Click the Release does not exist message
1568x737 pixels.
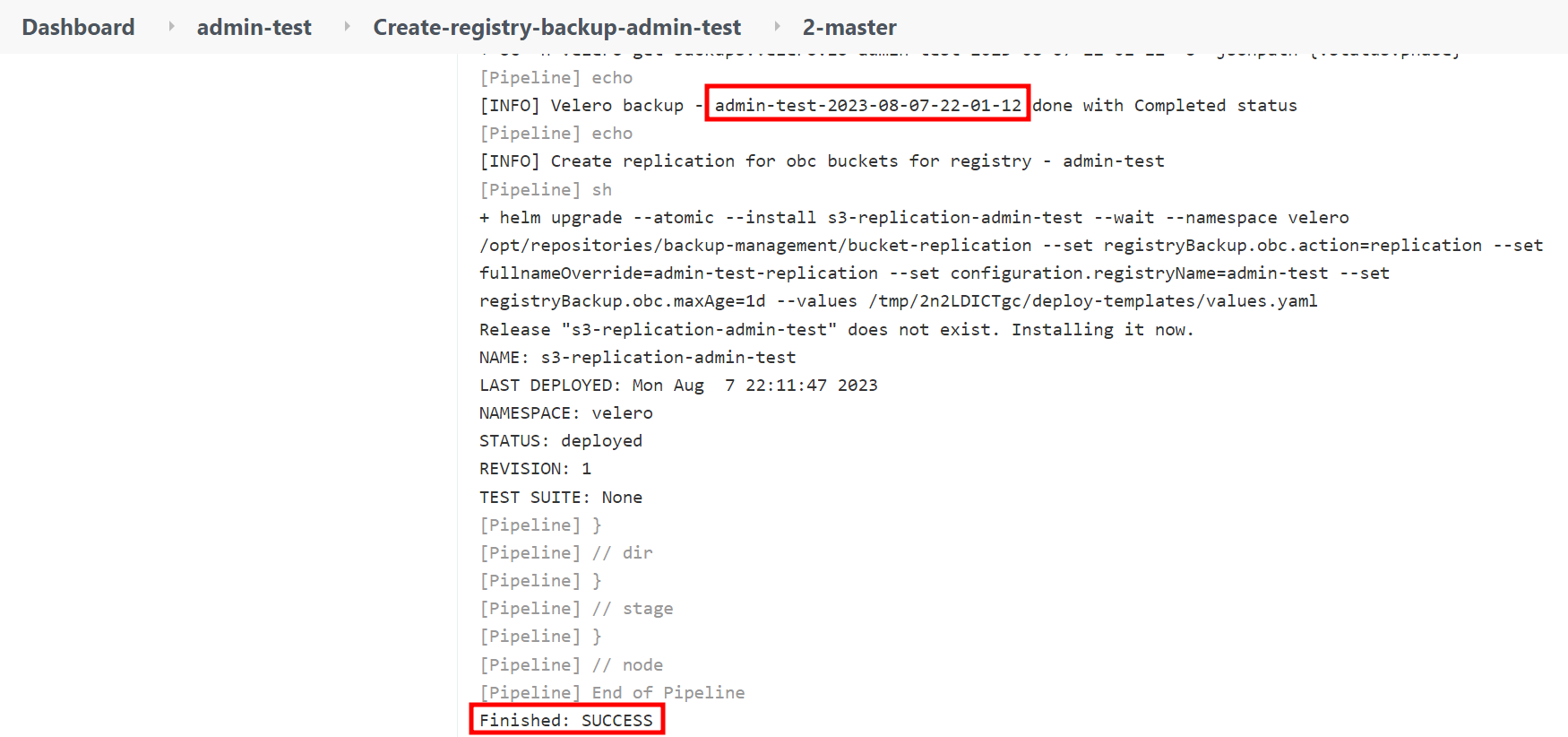click(836, 329)
